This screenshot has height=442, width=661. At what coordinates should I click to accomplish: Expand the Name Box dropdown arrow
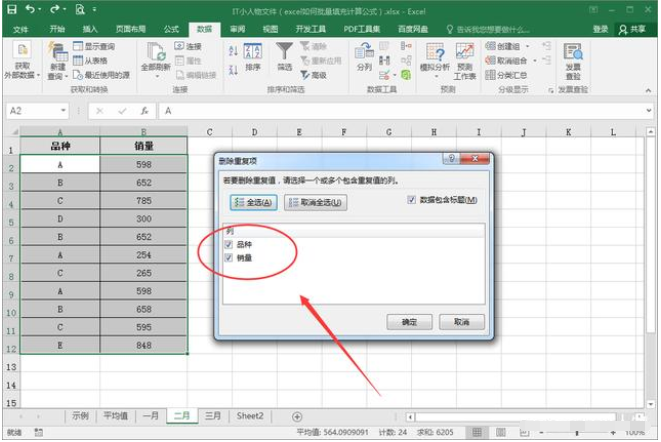pos(64,111)
